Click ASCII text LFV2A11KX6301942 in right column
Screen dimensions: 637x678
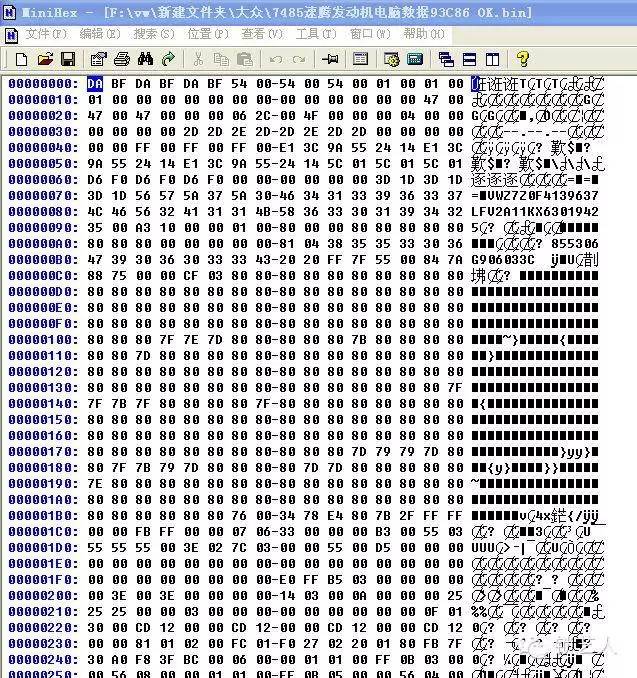(534, 212)
